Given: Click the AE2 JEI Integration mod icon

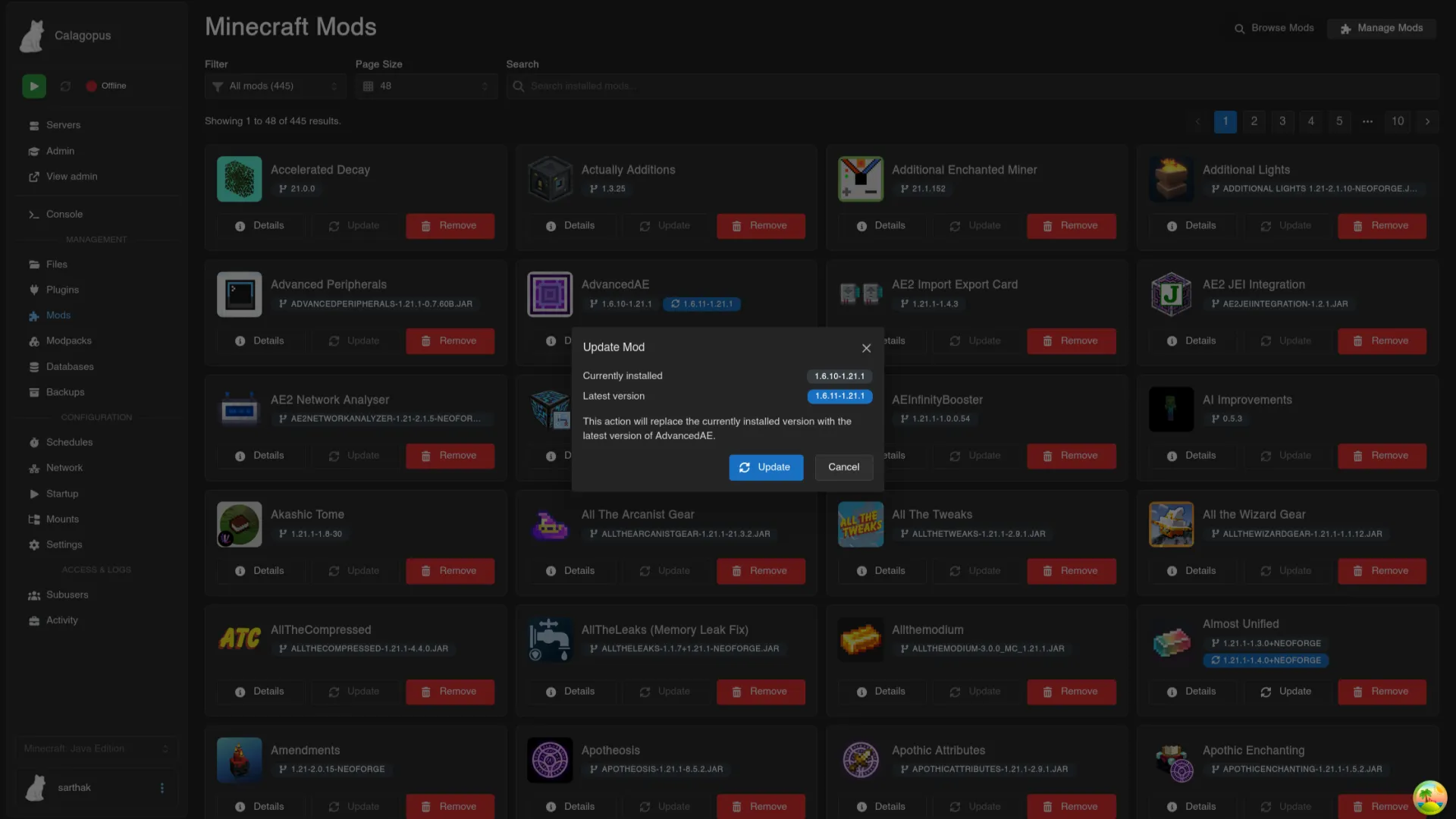Looking at the screenshot, I should click(x=1171, y=294).
